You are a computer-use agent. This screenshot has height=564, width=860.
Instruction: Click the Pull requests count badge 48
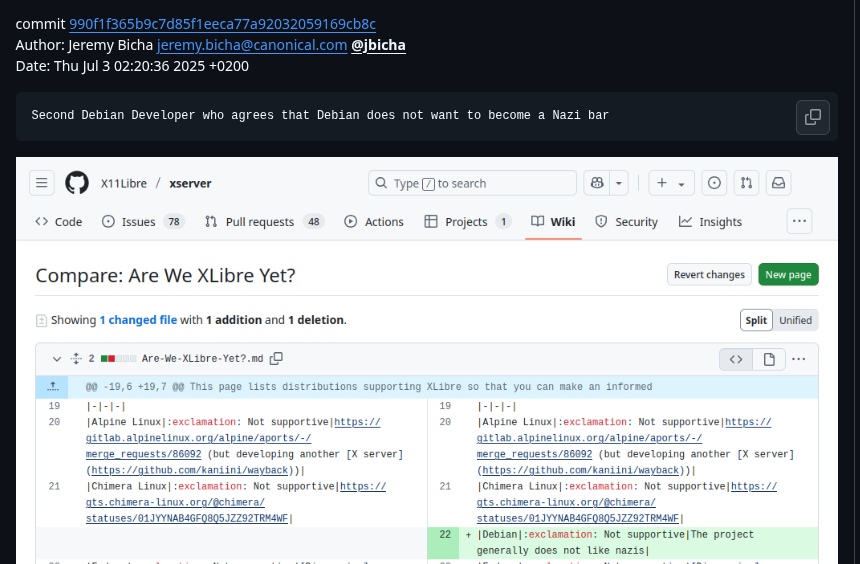coord(314,222)
